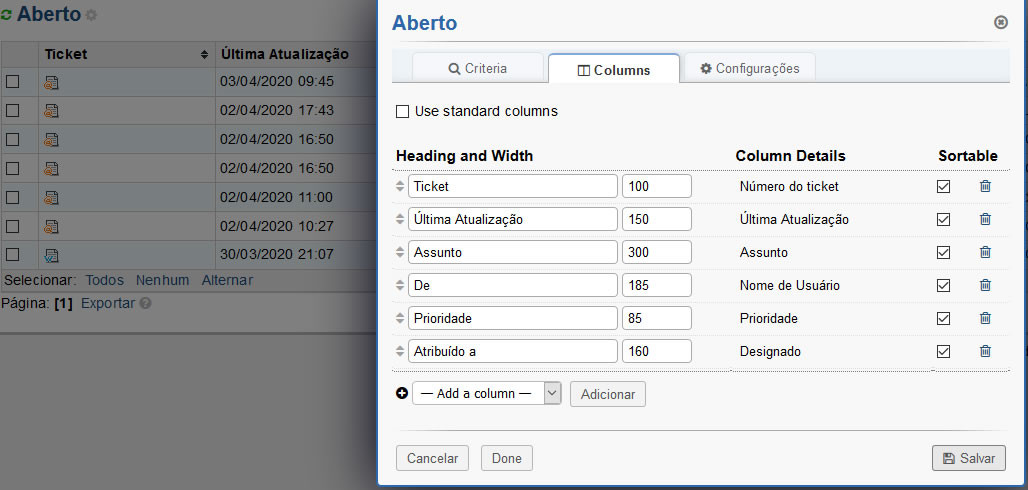
Task: Switch to the Criteria tab
Action: pos(478,69)
